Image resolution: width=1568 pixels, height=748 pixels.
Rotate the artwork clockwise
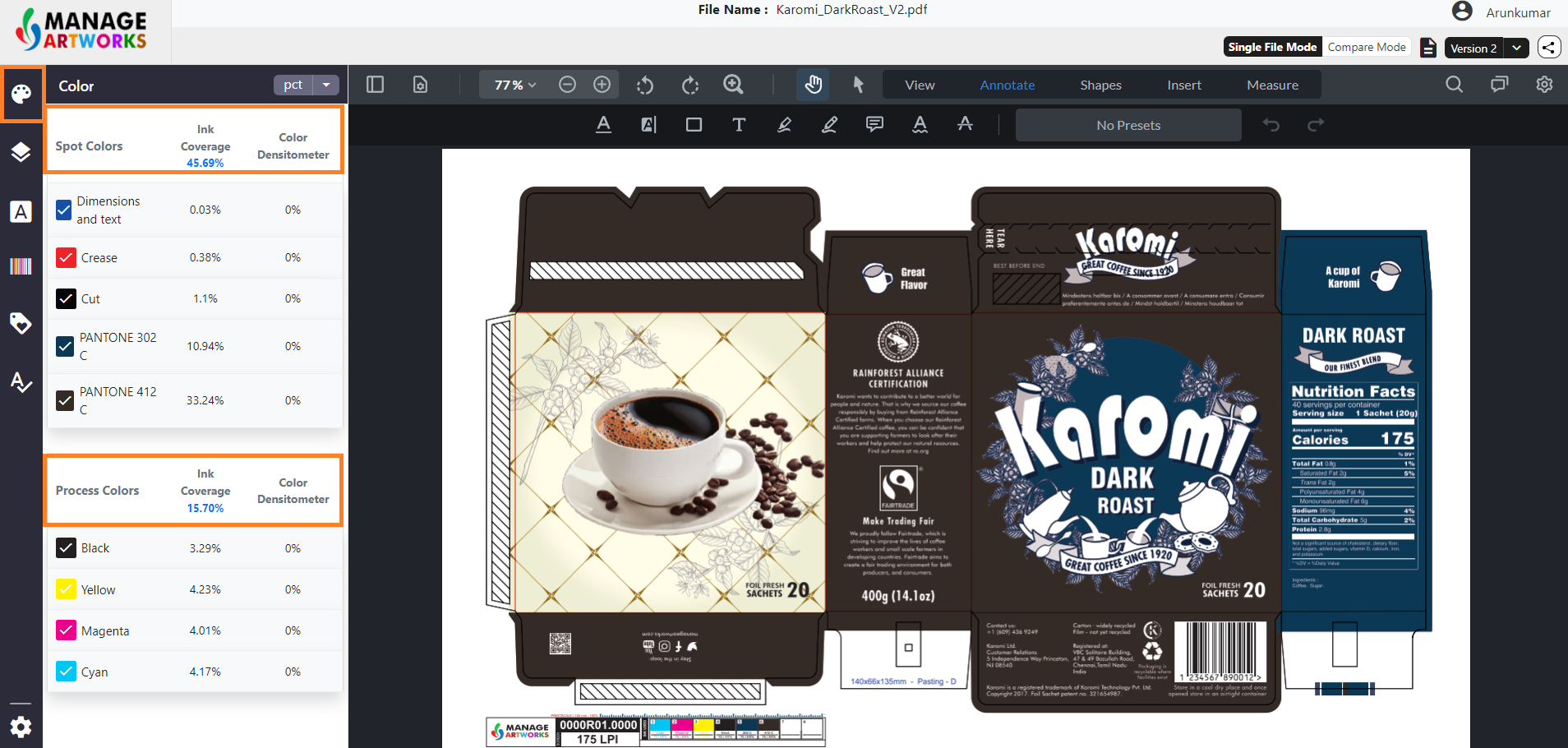(x=690, y=85)
